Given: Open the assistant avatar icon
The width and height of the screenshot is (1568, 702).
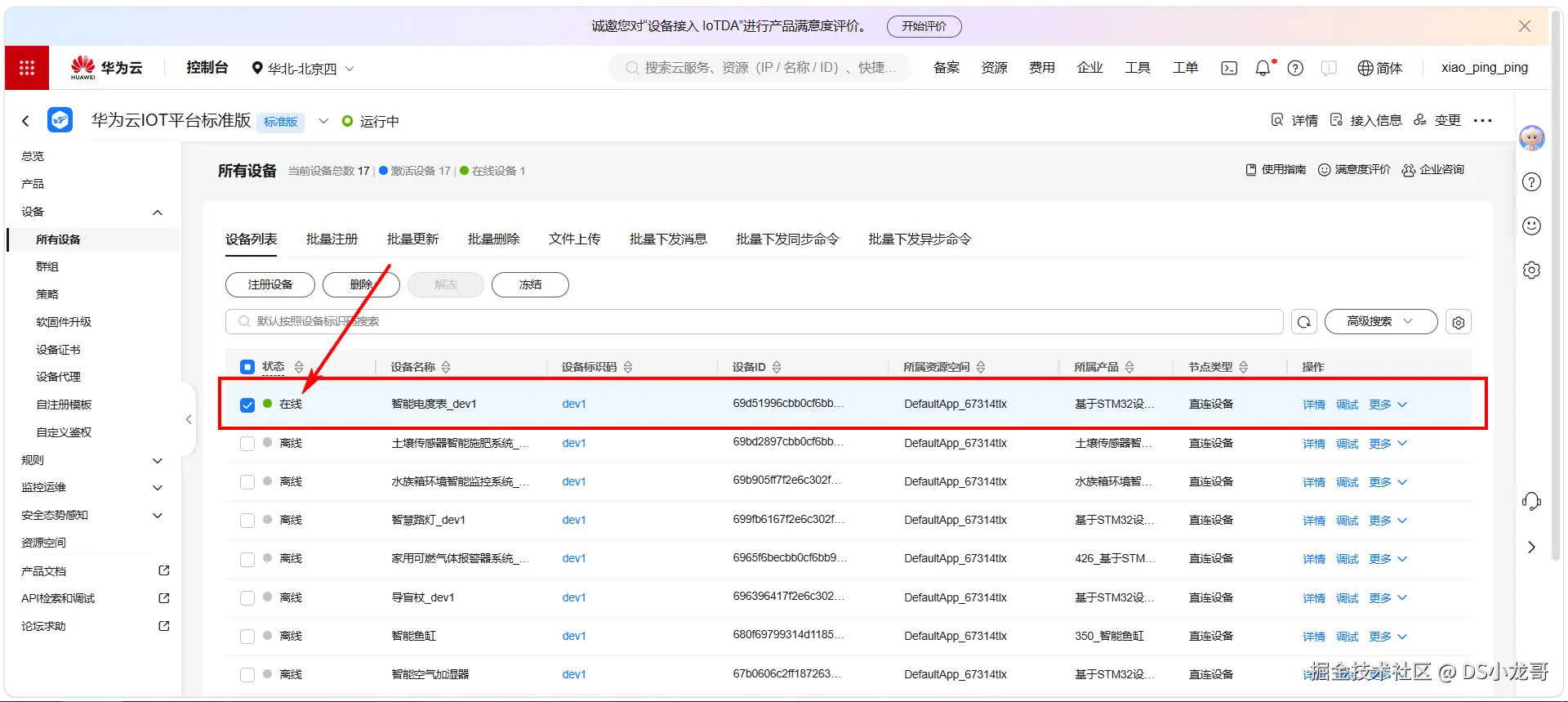Looking at the screenshot, I should [1531, 138].
